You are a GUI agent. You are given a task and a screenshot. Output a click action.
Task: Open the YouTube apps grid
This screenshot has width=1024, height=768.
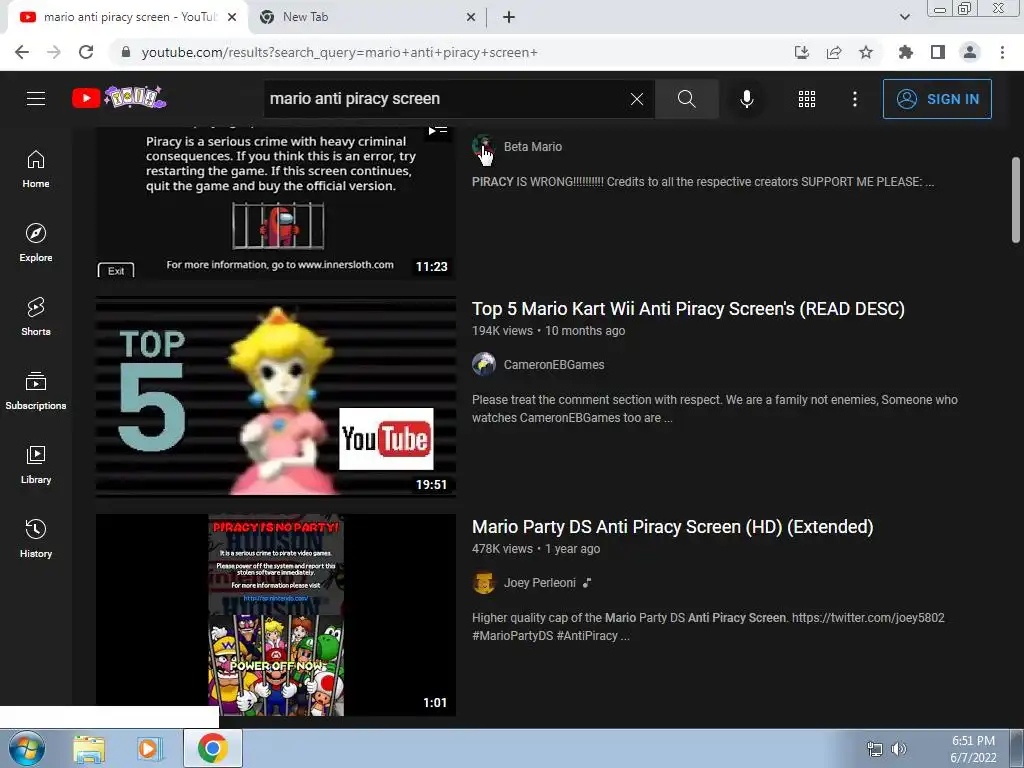click(807, 99)
